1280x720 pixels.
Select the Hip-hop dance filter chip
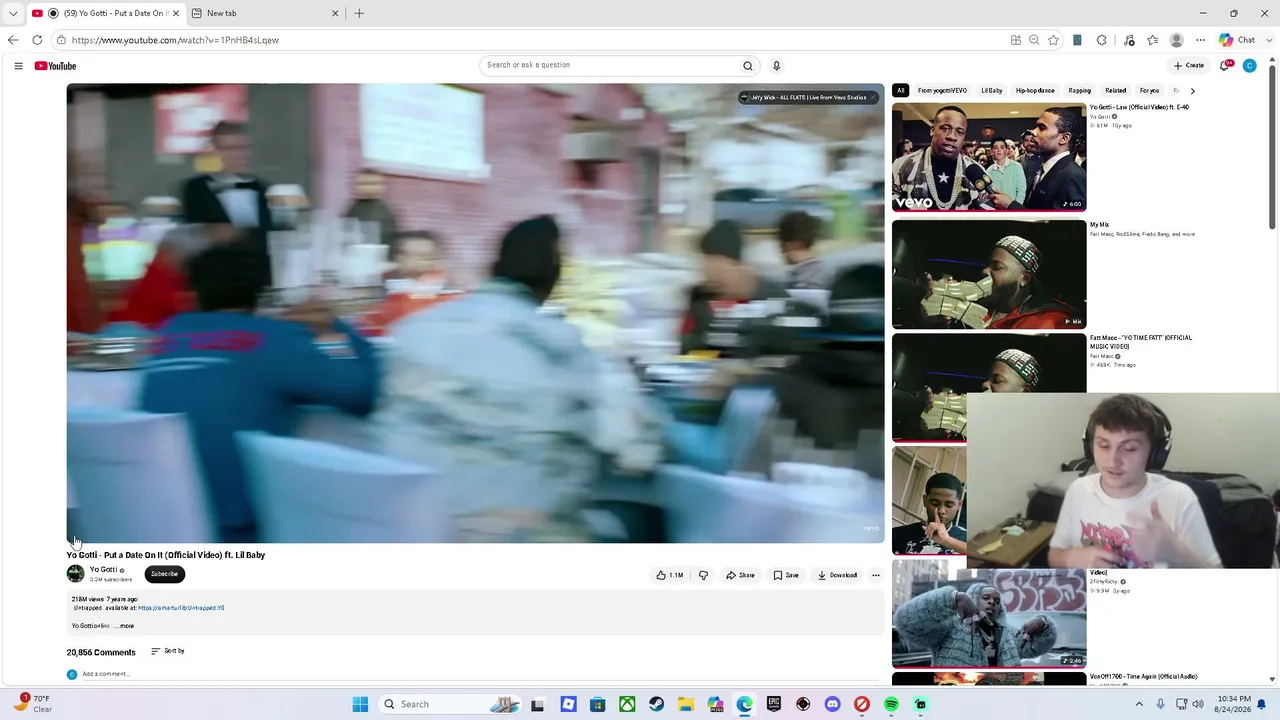pos(1035,91)
